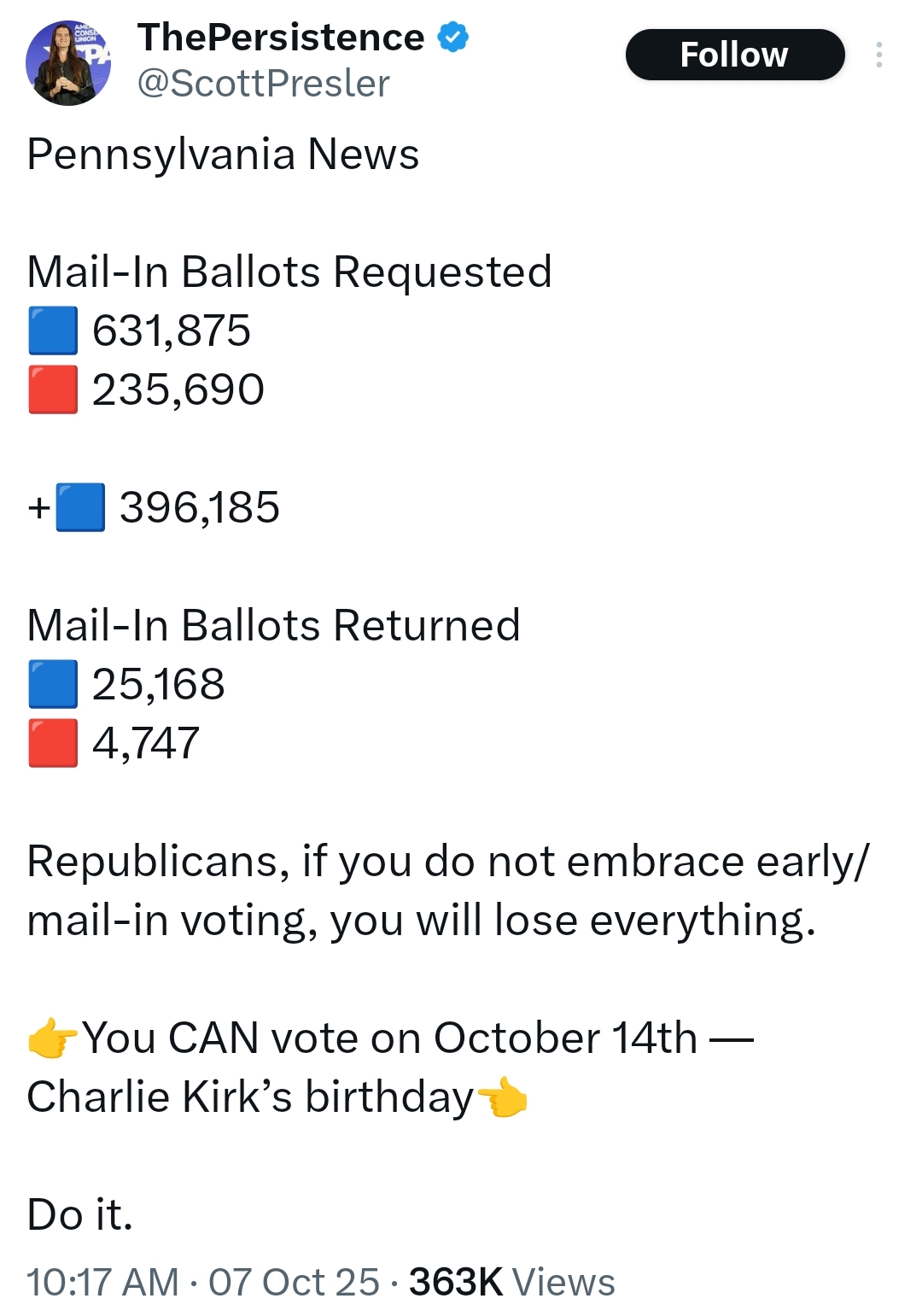Select blue square before 396,185

point(80,507)
